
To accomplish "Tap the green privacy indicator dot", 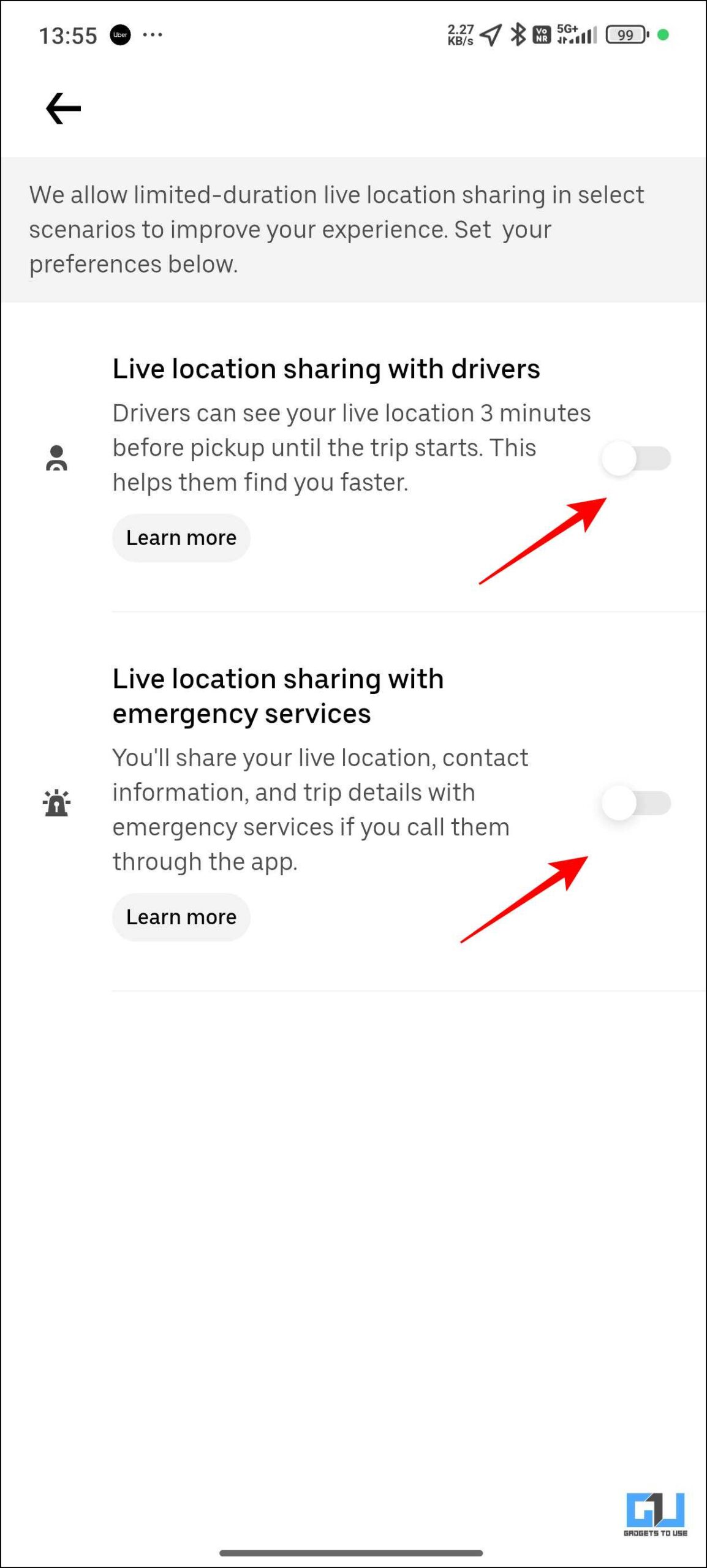I will coord(663,35).
